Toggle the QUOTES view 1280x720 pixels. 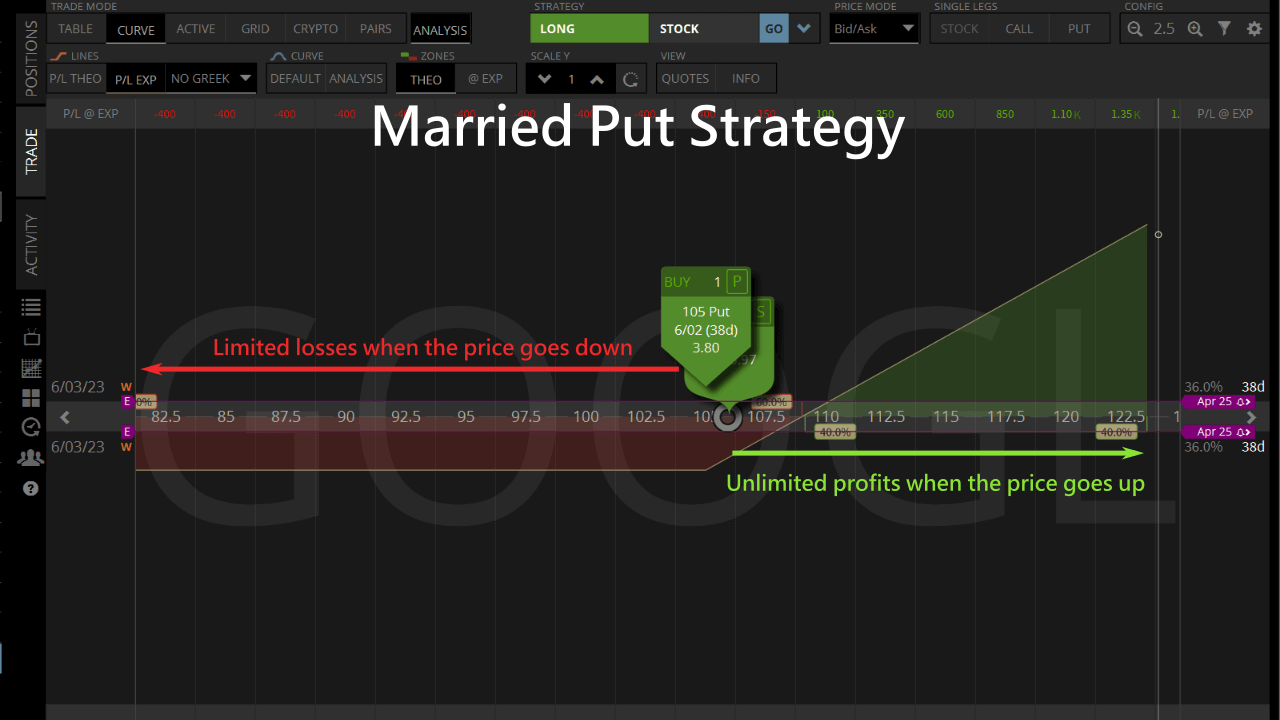[686, 78]
